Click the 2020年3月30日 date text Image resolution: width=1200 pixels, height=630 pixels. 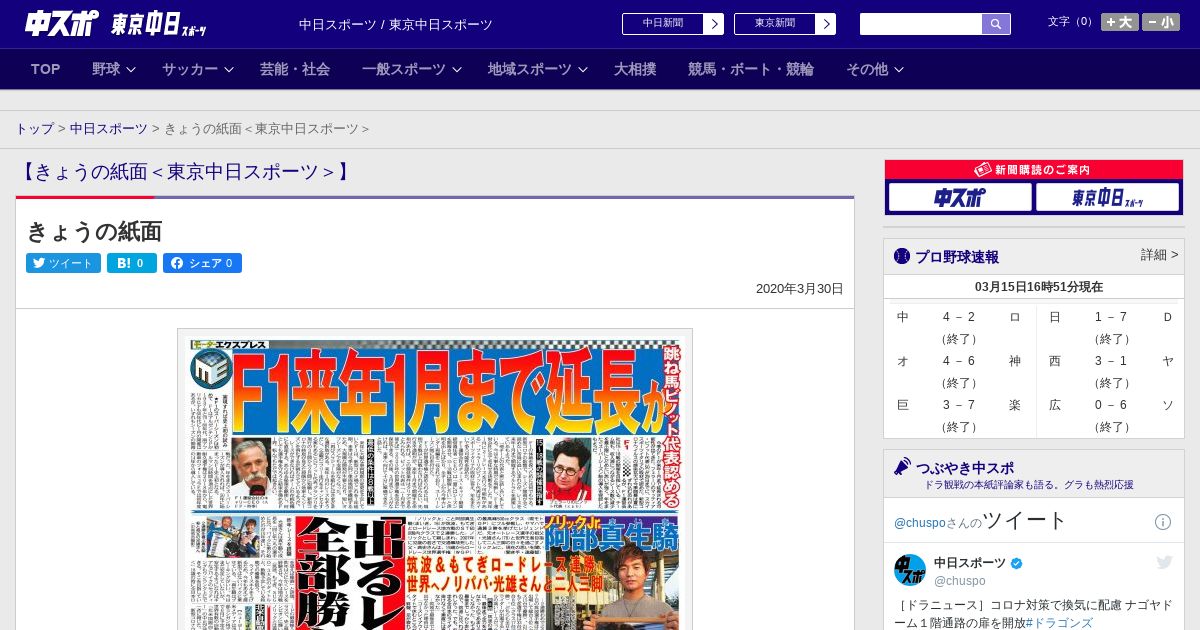[x=799, y=289]
